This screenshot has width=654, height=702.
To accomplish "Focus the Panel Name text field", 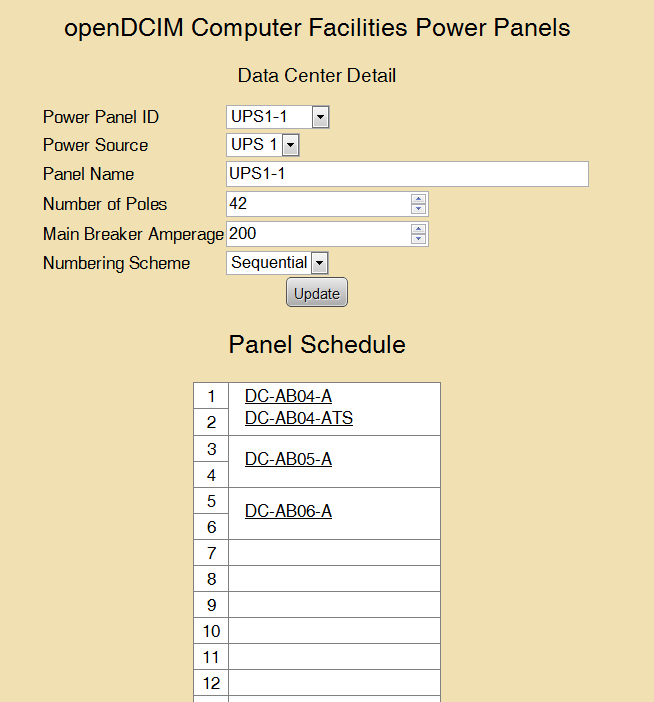I will [407, 174].
